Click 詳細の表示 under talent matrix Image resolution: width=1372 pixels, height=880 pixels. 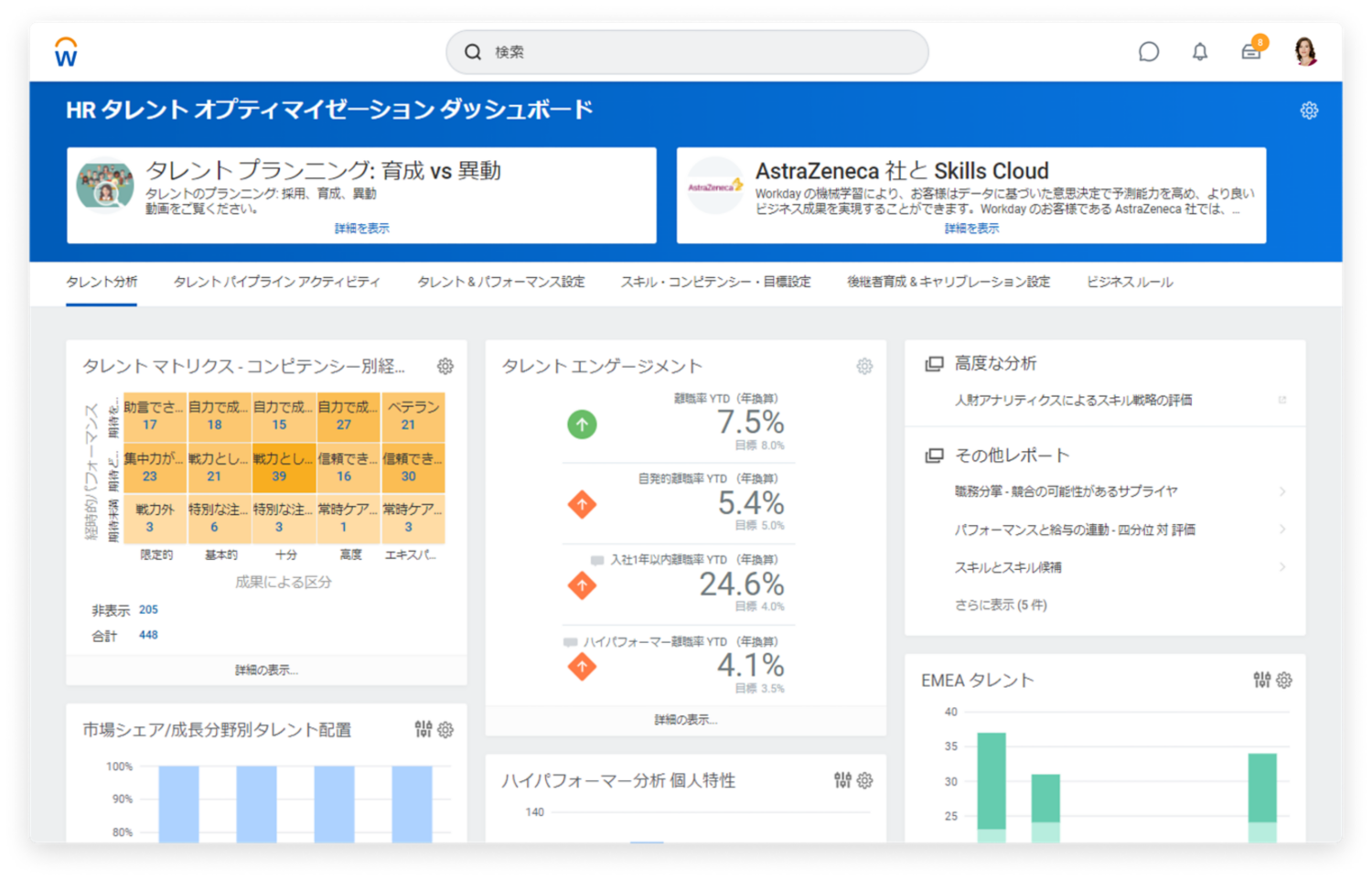[266, 671]
